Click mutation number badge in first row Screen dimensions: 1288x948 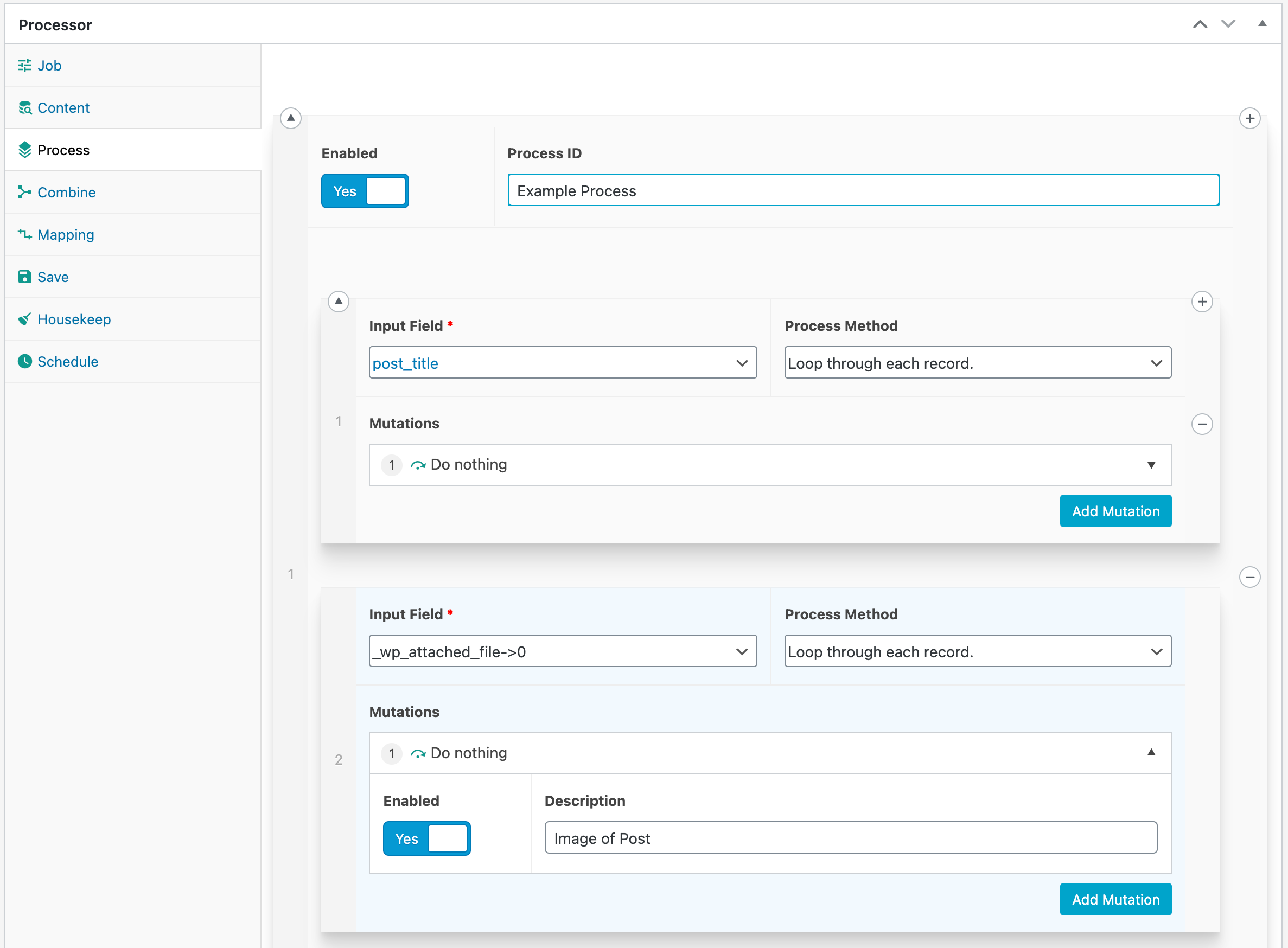392,465
